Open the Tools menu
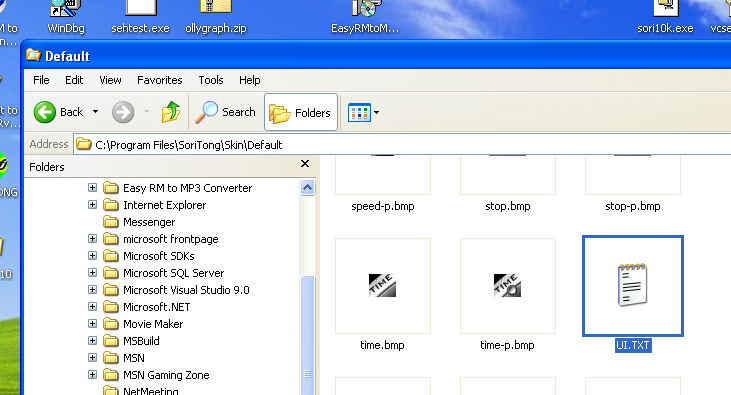 click(x=211, y=80)
